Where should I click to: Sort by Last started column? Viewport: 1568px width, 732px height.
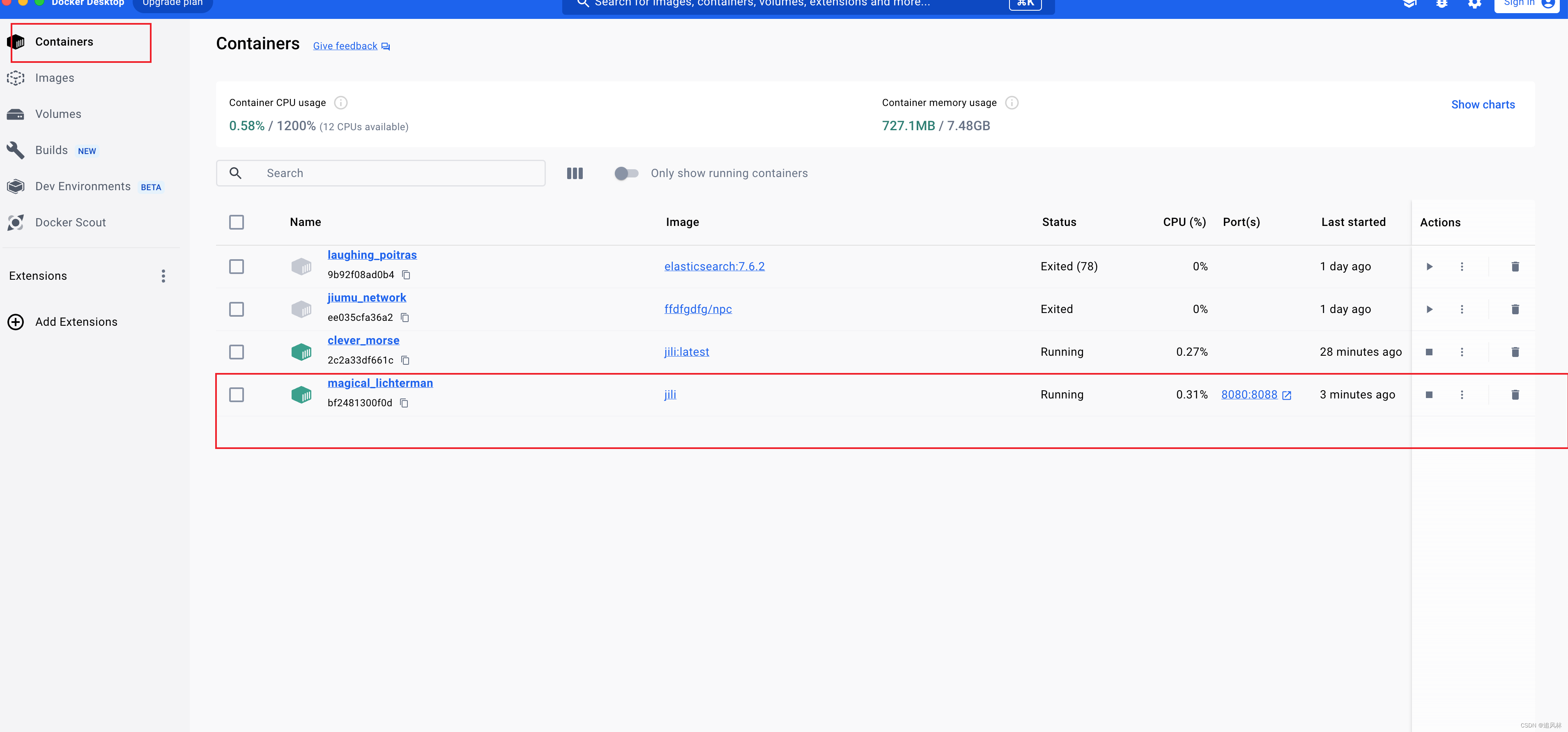click(1353, 222)
